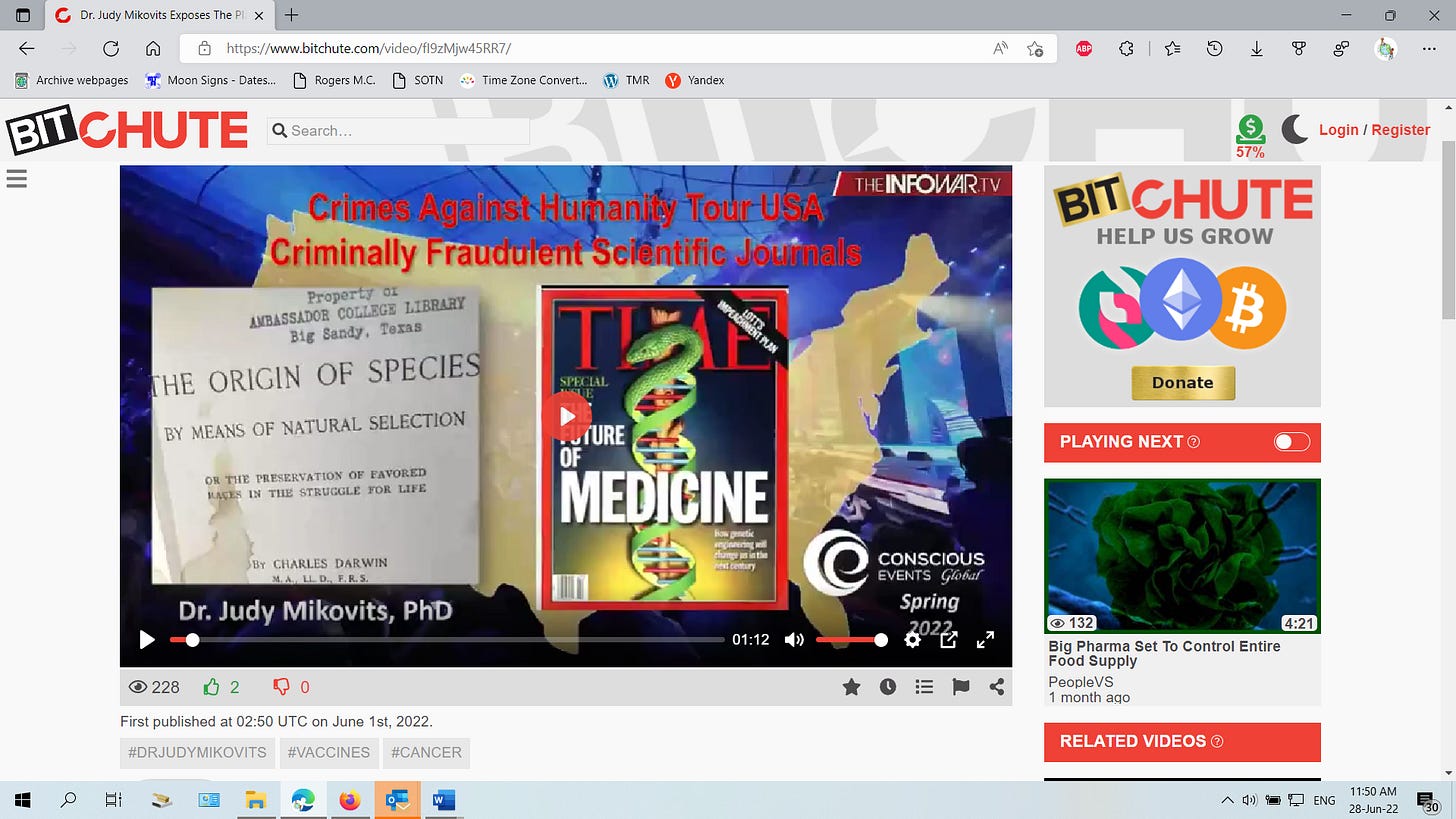Image resolution: width=1456 pixels, height=819 pixels.
Task: Open the Yandex bookmark
Action: [695, 80]
